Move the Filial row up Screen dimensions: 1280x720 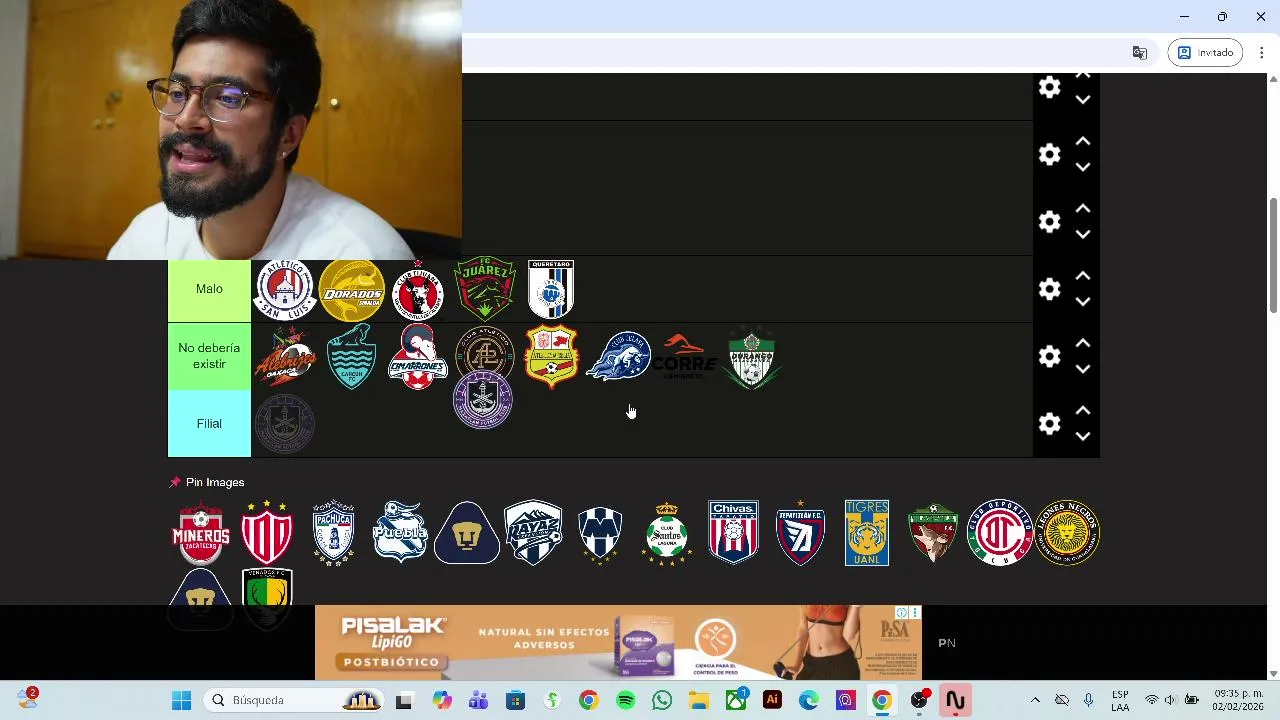point(1083,410)
